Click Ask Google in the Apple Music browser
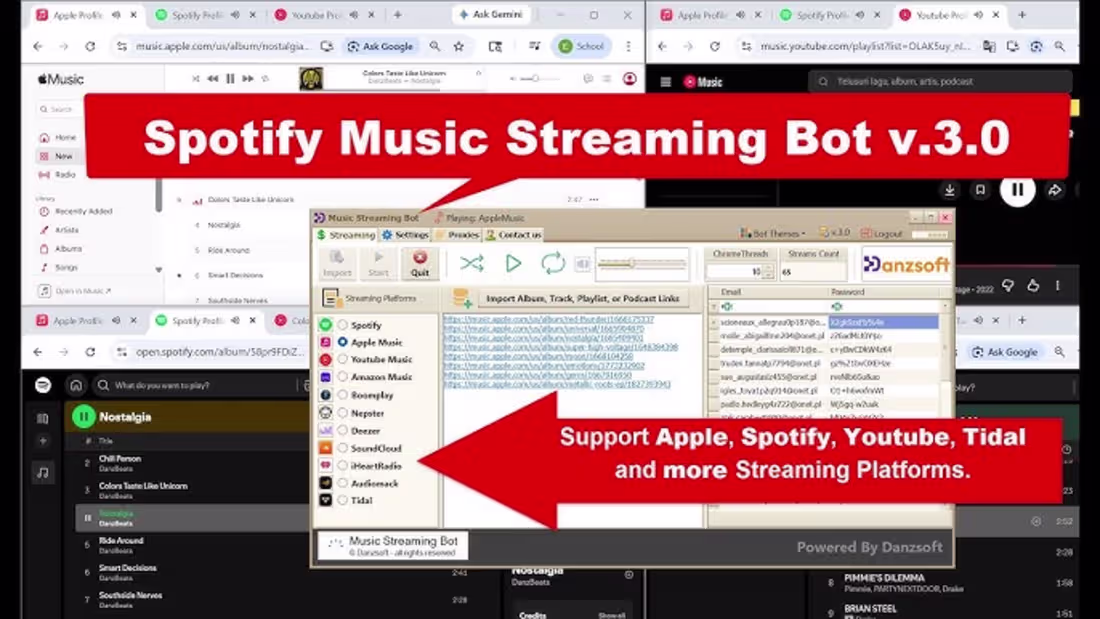1100x619 pixels. point(380,46)
